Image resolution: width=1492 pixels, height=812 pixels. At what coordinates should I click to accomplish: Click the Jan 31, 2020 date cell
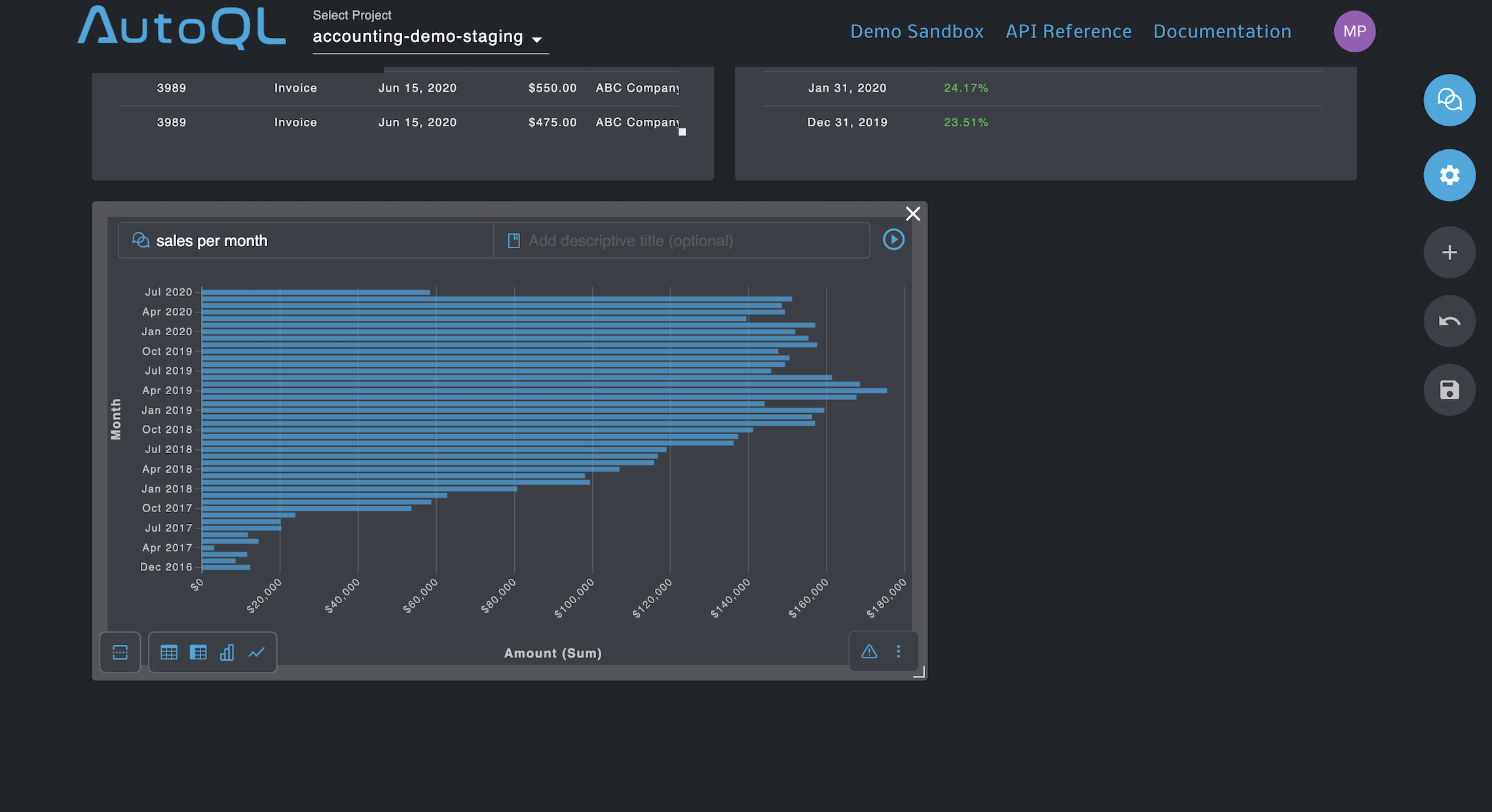(847, 88)
